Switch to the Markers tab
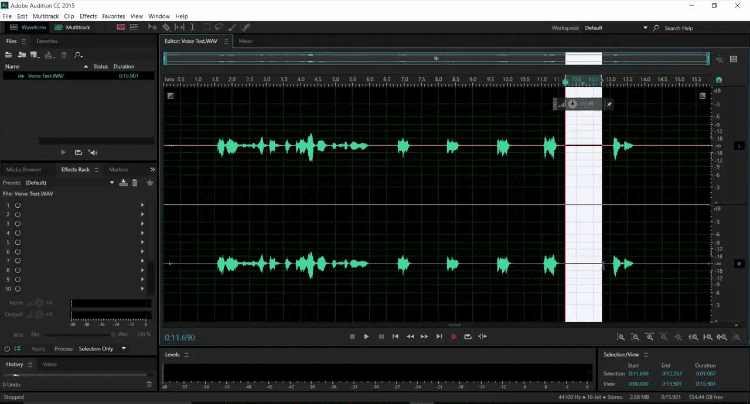 [x=118, y=170]
